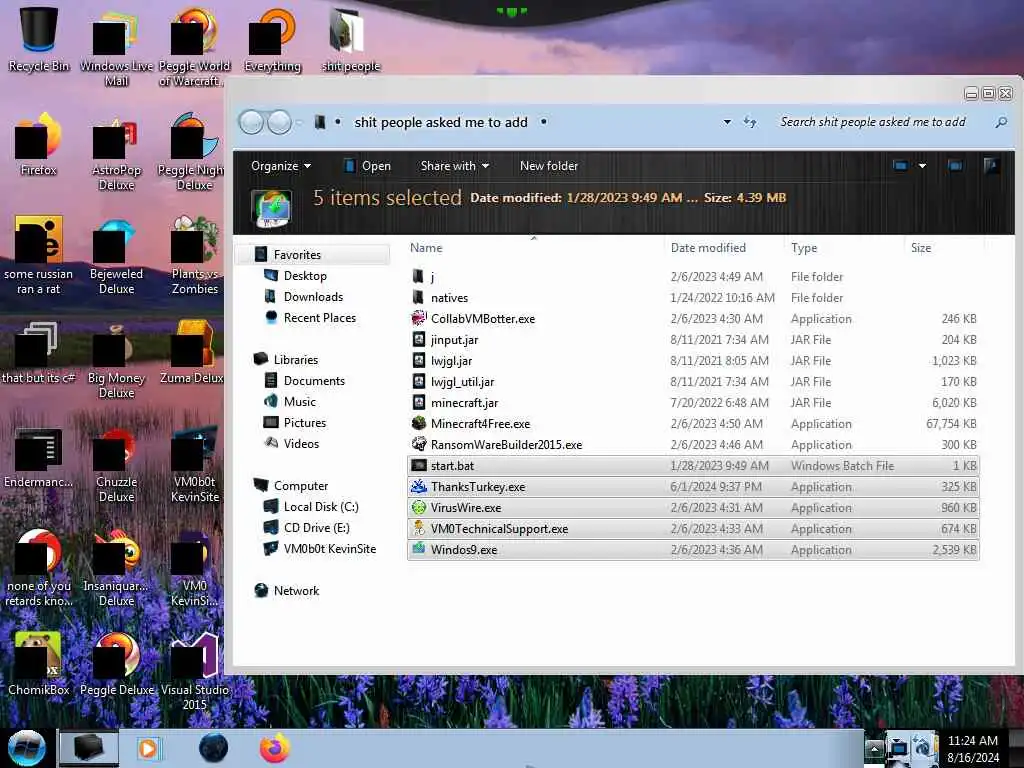1024x768 pixels.
Task: Select CD Drive (E:) in navigation pane
Action: (316, 528)
